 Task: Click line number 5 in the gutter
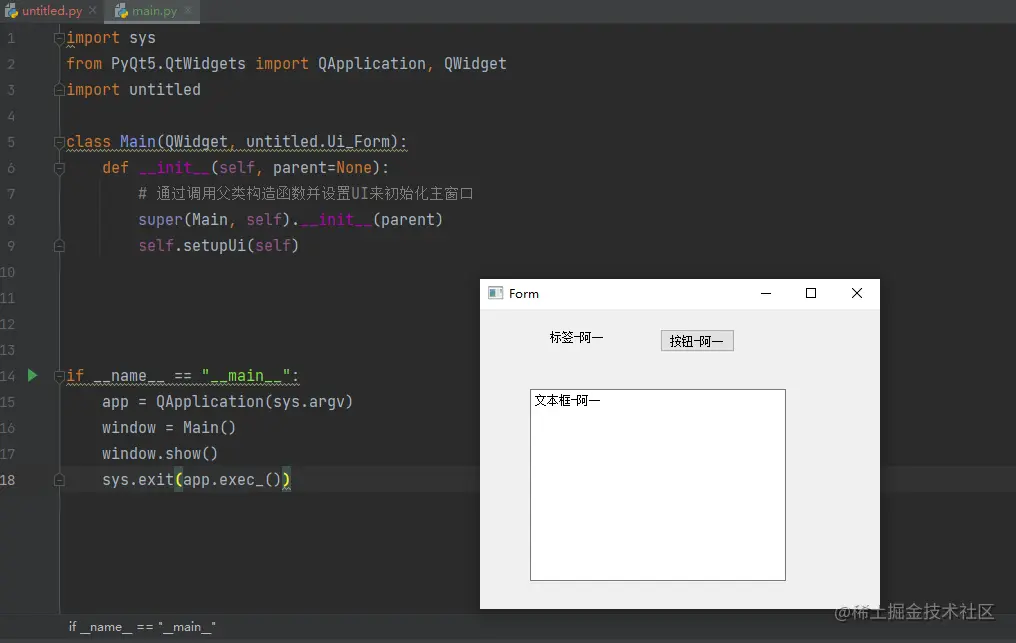10,142
